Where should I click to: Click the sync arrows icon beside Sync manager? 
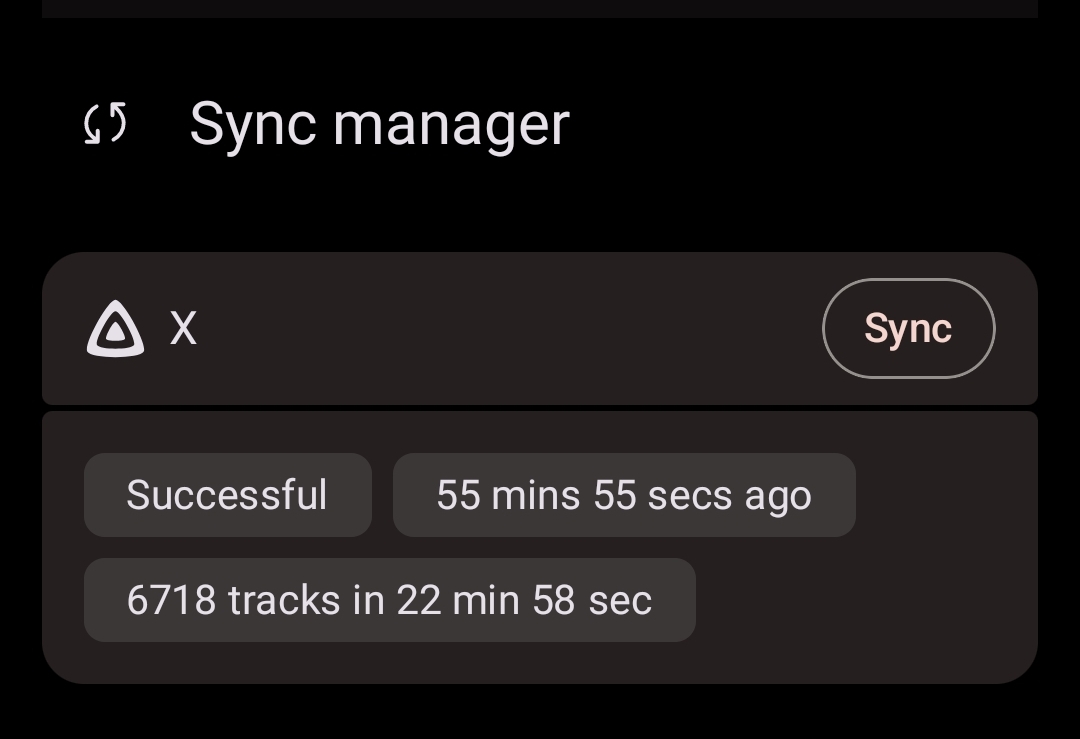coord(105,124)
